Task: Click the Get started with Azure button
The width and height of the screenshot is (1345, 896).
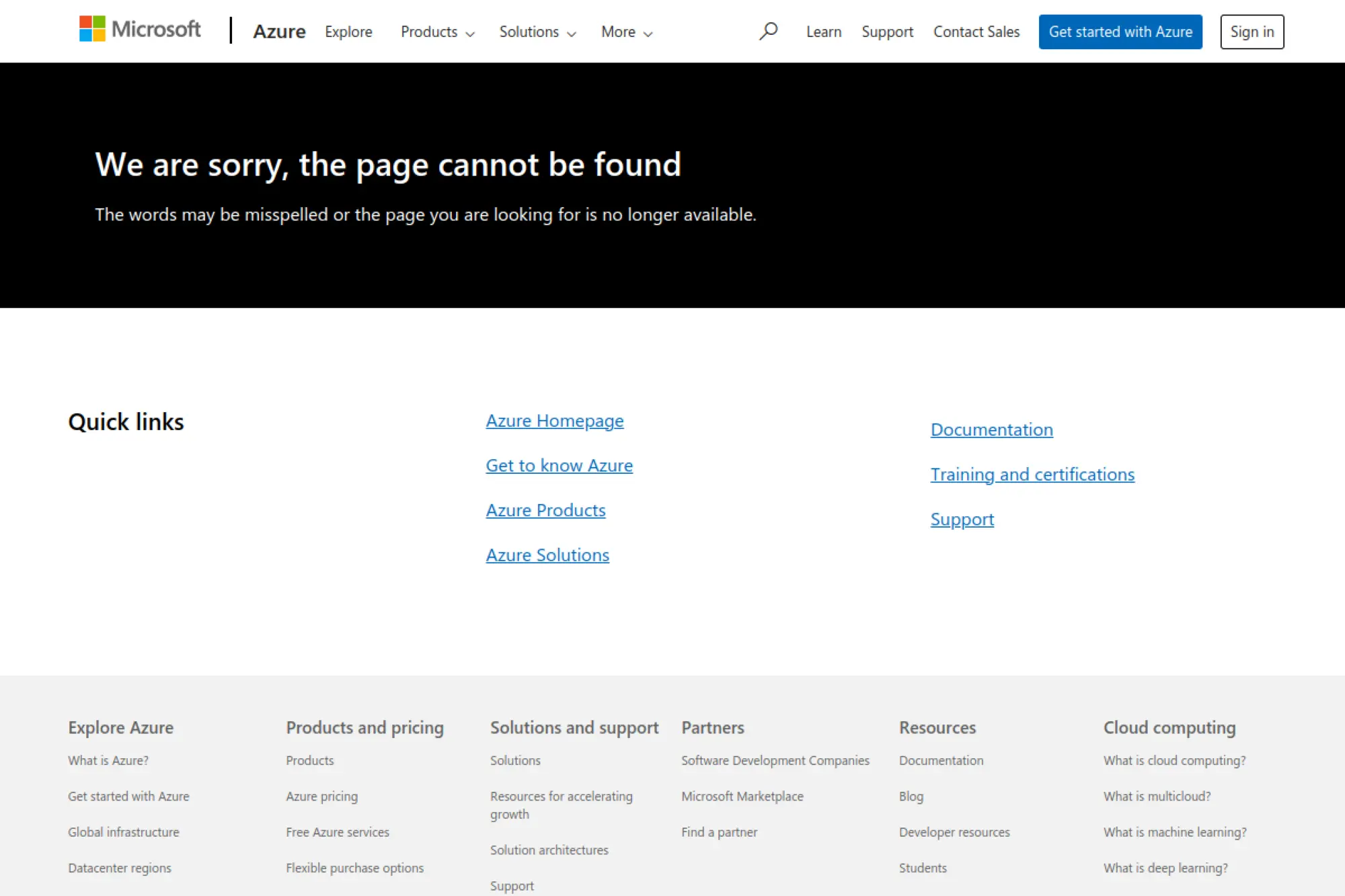Action: point(1120,31)
